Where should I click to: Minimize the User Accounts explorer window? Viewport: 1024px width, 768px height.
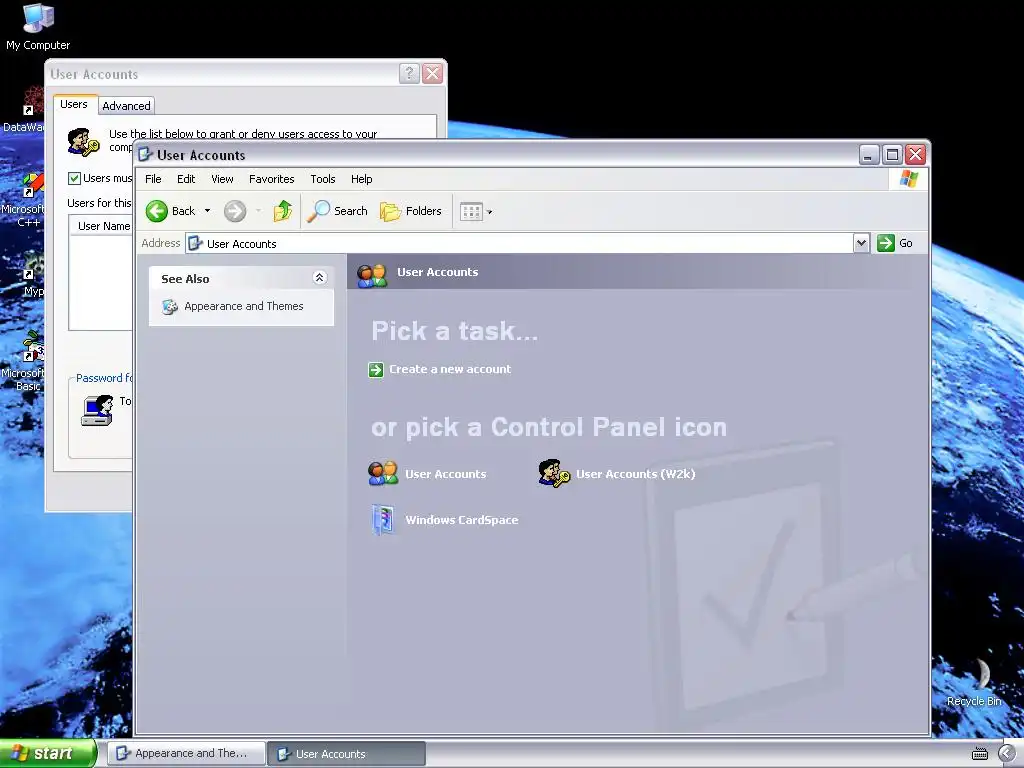pos(868,155)
